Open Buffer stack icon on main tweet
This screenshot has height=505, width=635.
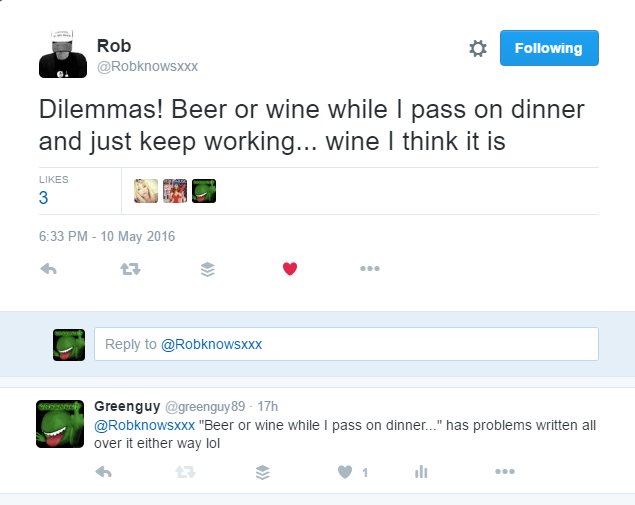click(208, 269)
